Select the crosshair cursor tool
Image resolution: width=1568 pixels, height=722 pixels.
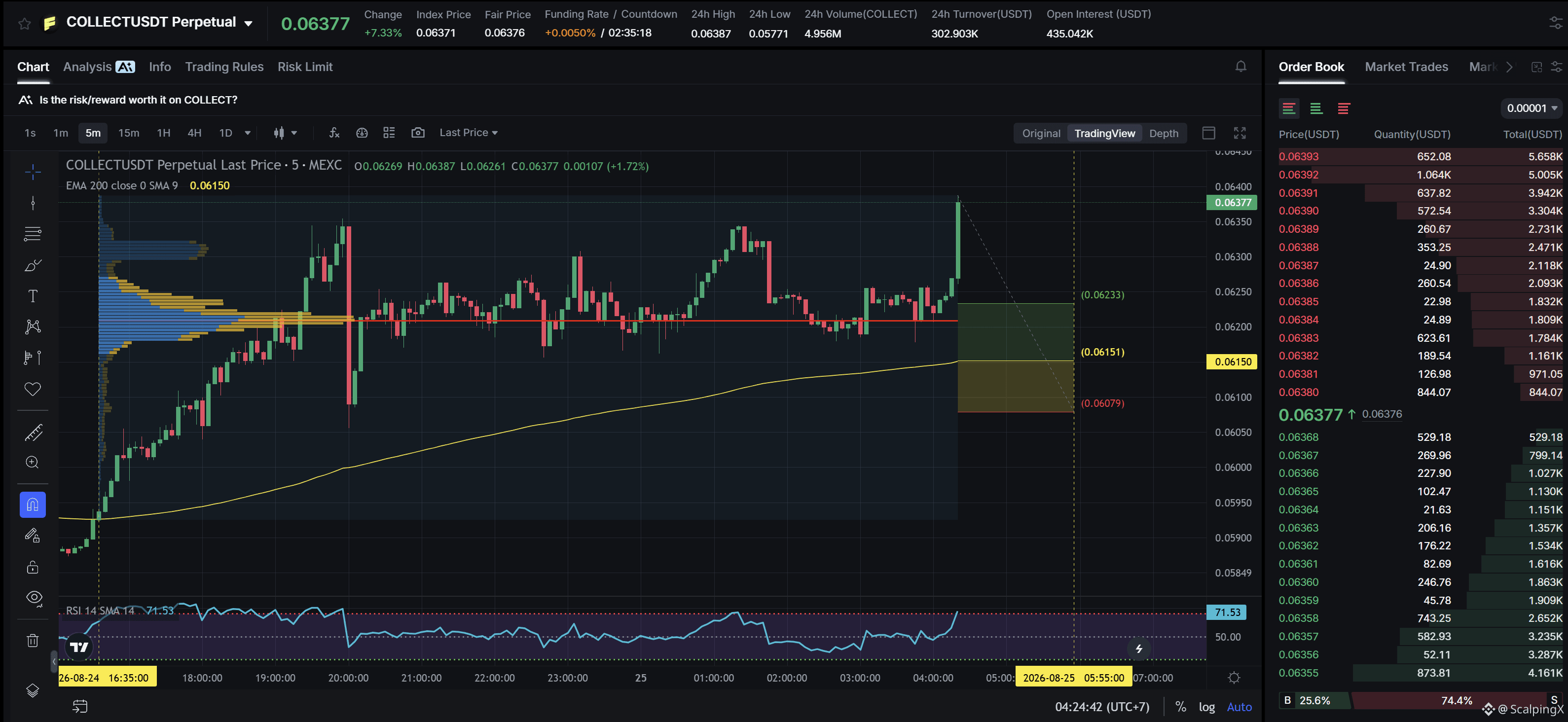pos(33,172)
